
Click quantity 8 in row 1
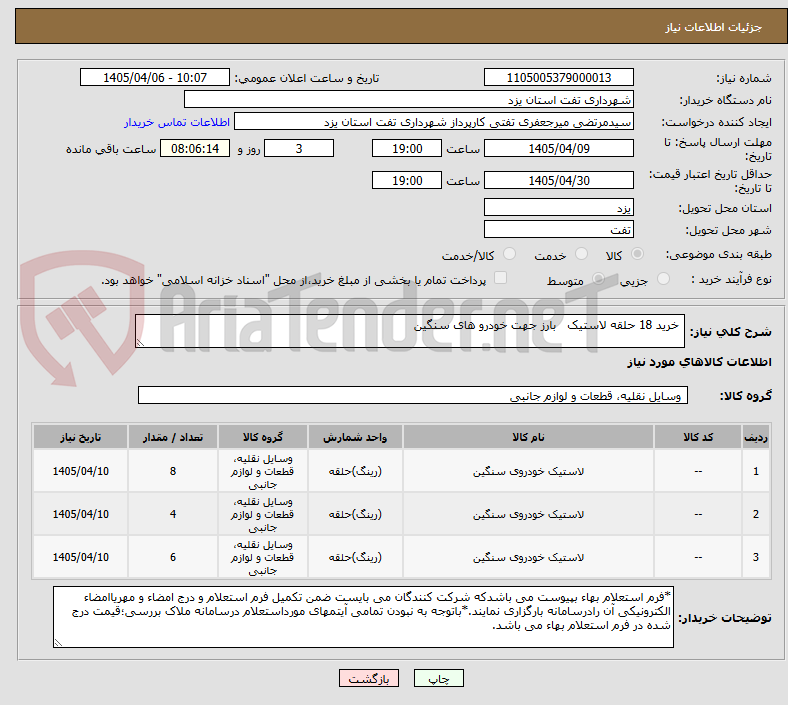coord(173,471)
